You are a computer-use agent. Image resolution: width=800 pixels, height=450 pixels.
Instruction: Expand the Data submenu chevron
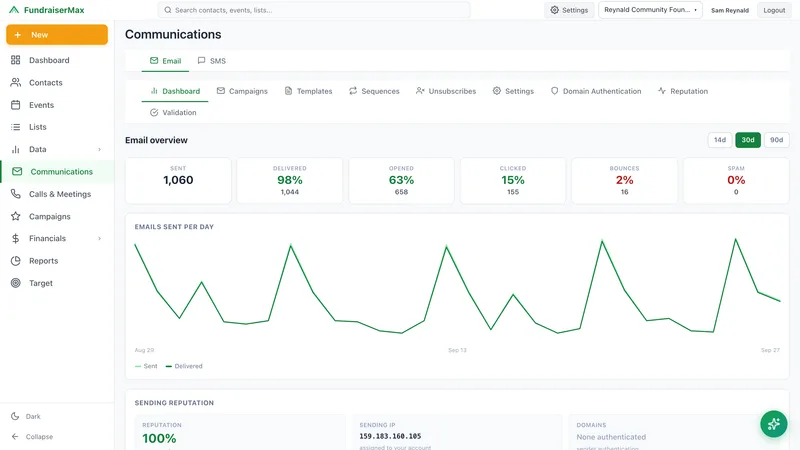click(99, 149)
